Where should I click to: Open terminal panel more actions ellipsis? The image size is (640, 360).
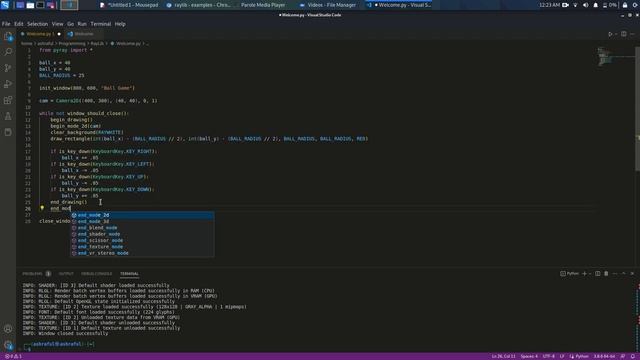(x=615, y=273)
